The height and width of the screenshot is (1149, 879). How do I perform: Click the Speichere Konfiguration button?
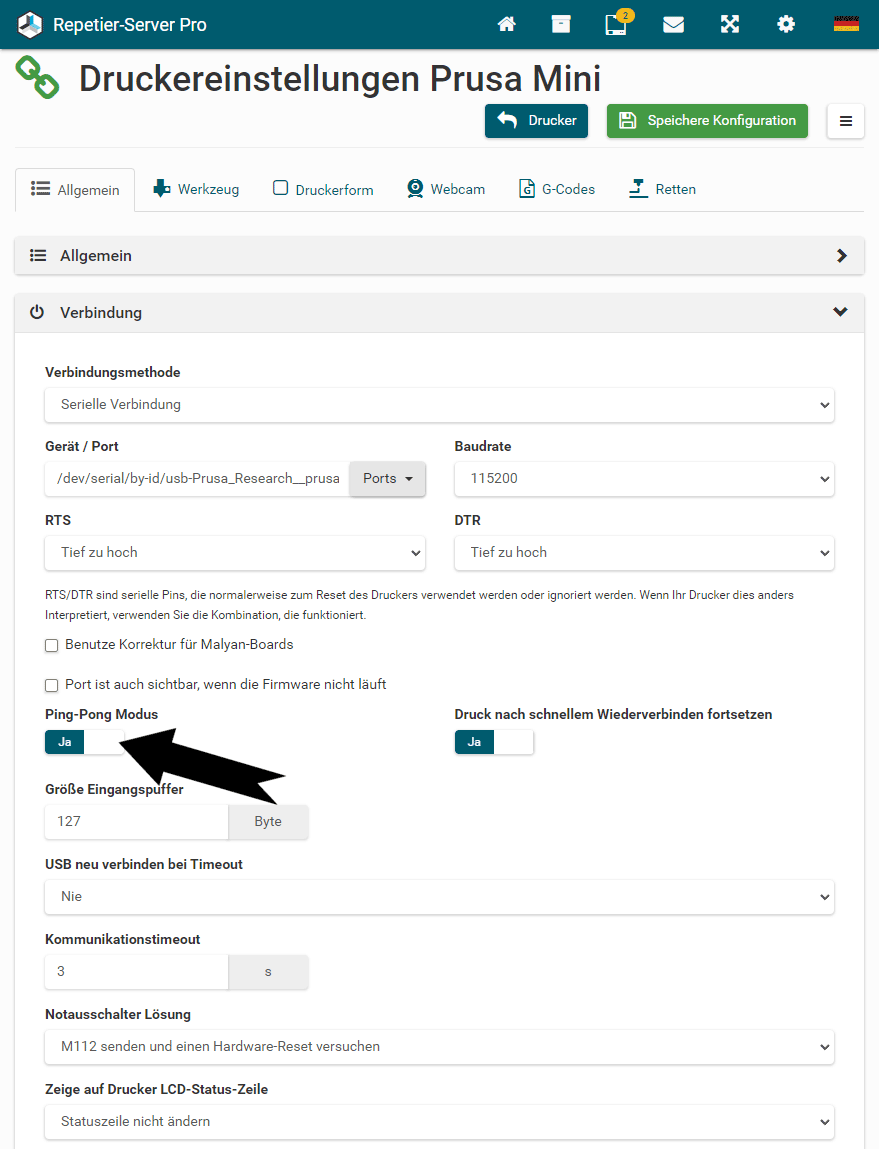pyautogui.click(x=707, y=121)
